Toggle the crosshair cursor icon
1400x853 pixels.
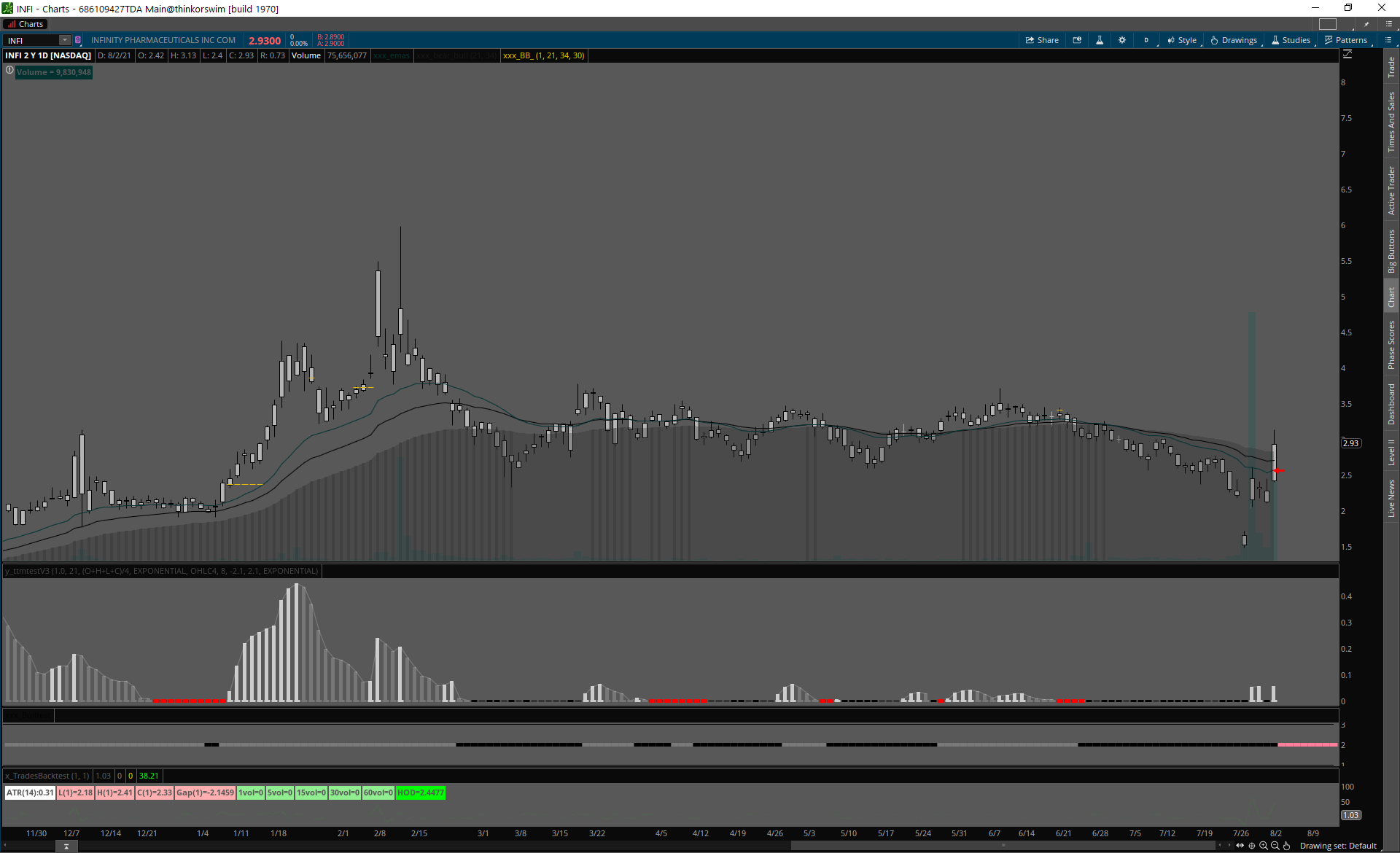tap(1252, 846)
